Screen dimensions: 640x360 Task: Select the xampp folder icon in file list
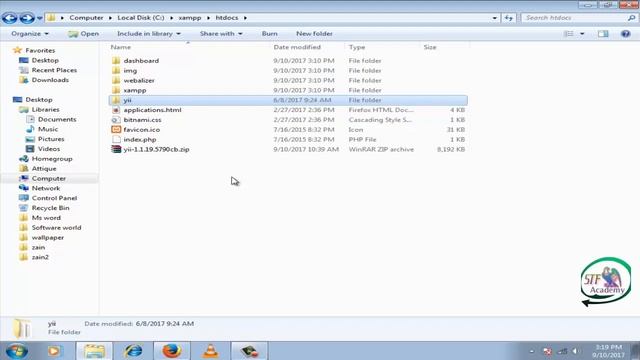pyautogui.click(x=116, y=90)
